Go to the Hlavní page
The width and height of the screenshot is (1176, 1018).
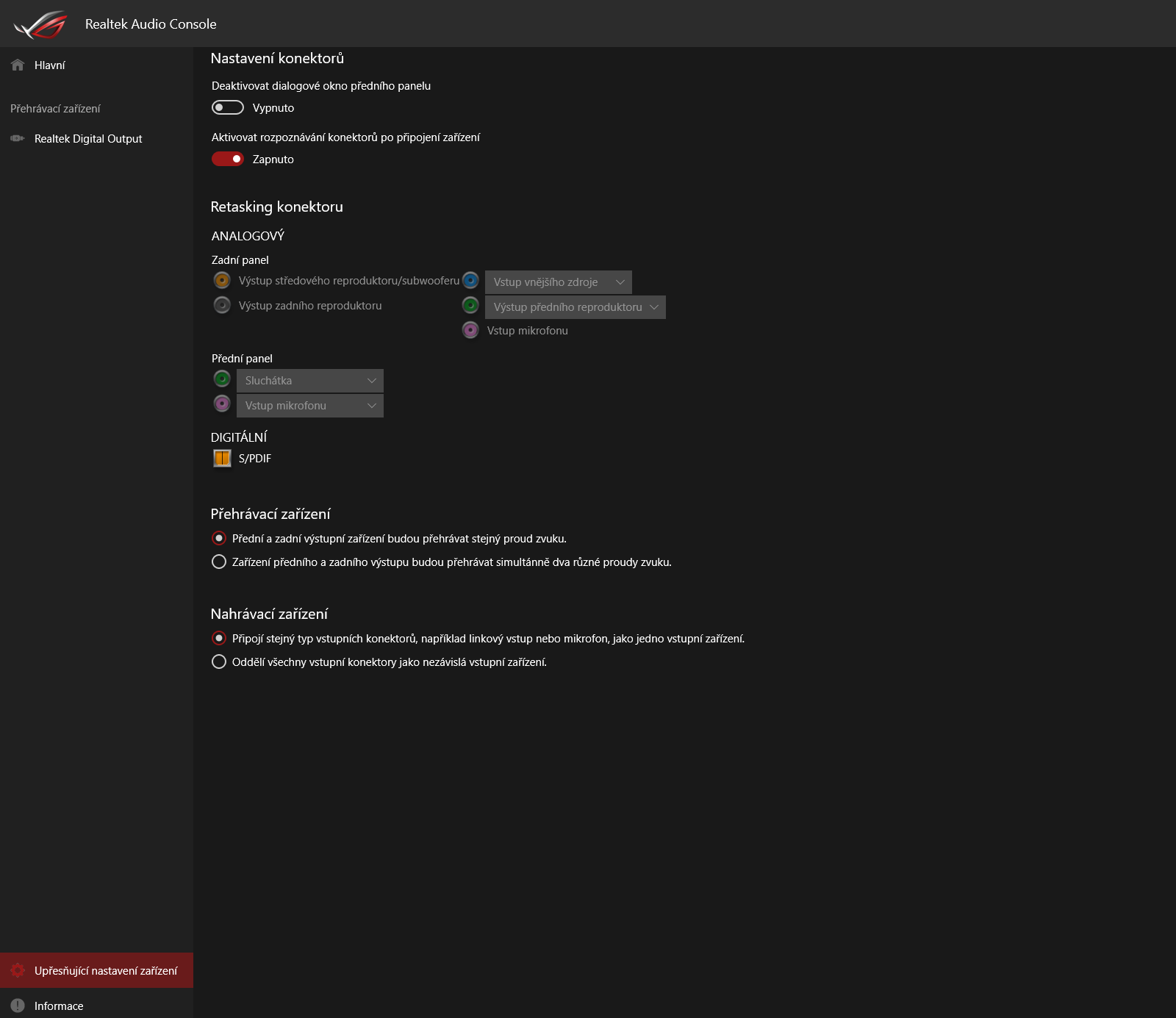(96, 65)
